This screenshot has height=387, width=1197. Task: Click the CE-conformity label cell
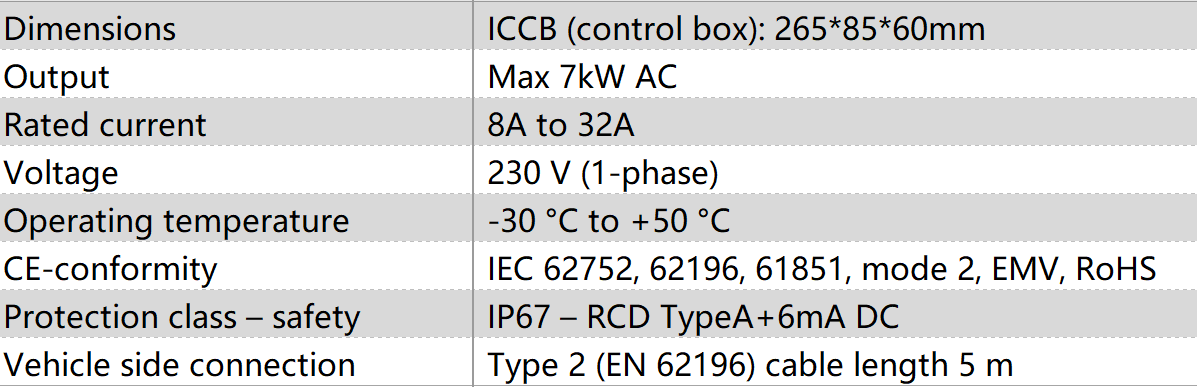pos(236,269)
